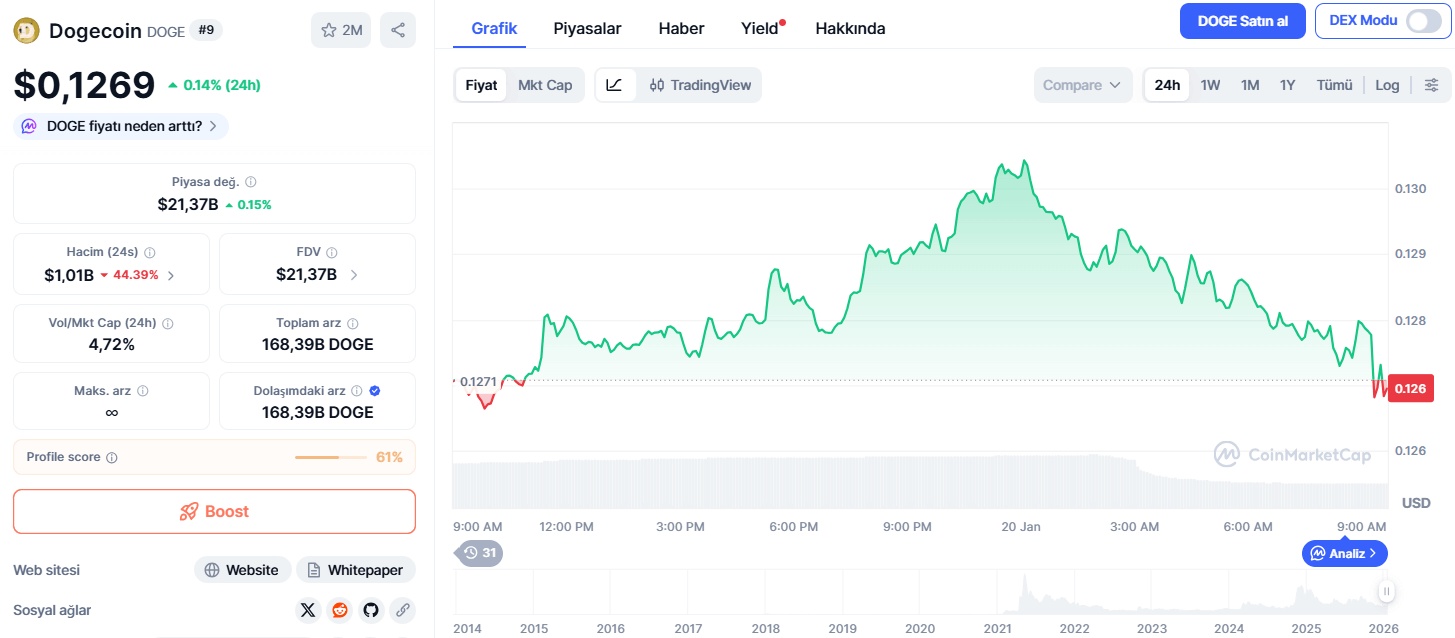The height and width of the screenshot is (638, 1455).
Task: Click the verified badge on Dolaşımdaki arz
Action: [375, 391]
